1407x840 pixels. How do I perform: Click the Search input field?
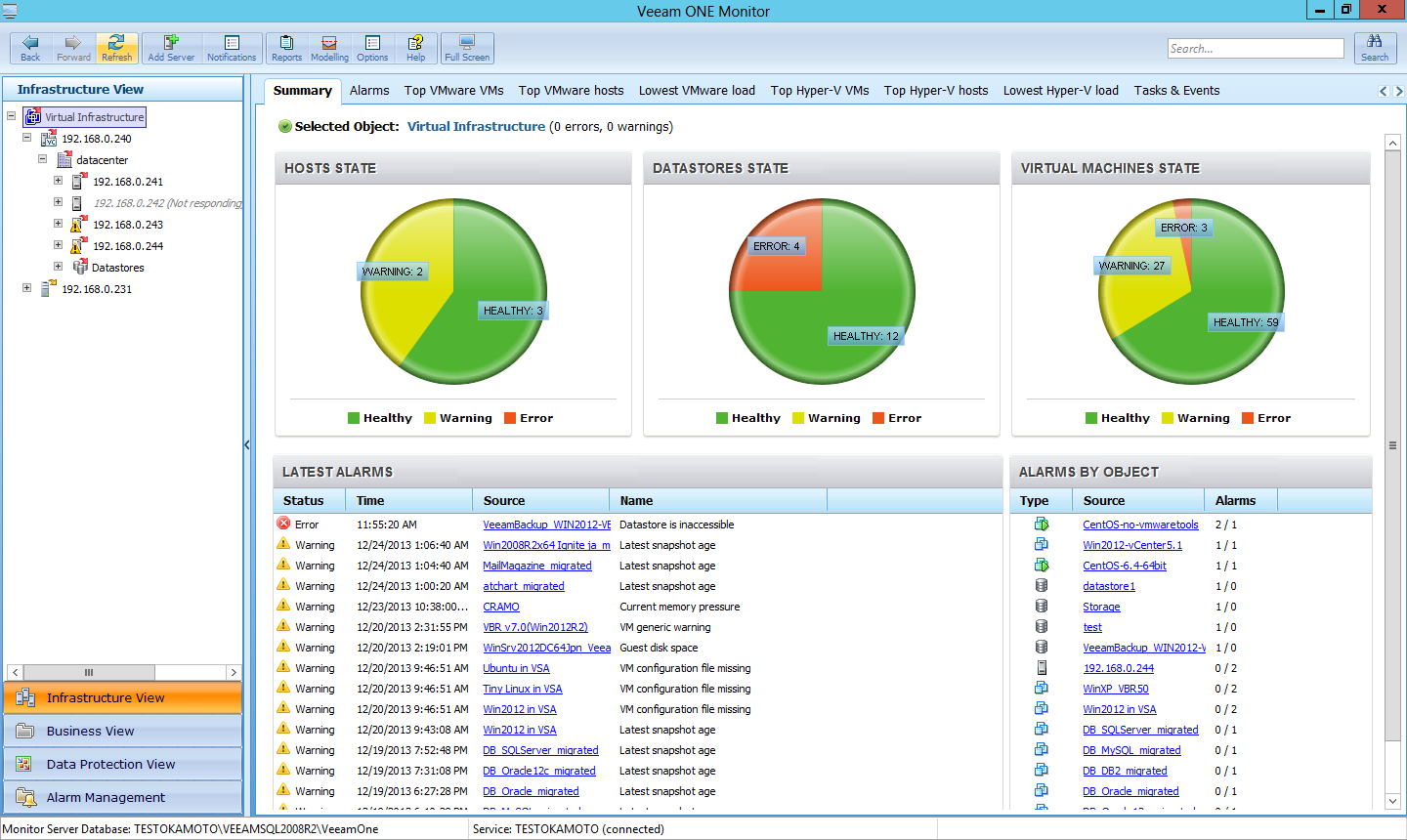[x=1256, y=49]
